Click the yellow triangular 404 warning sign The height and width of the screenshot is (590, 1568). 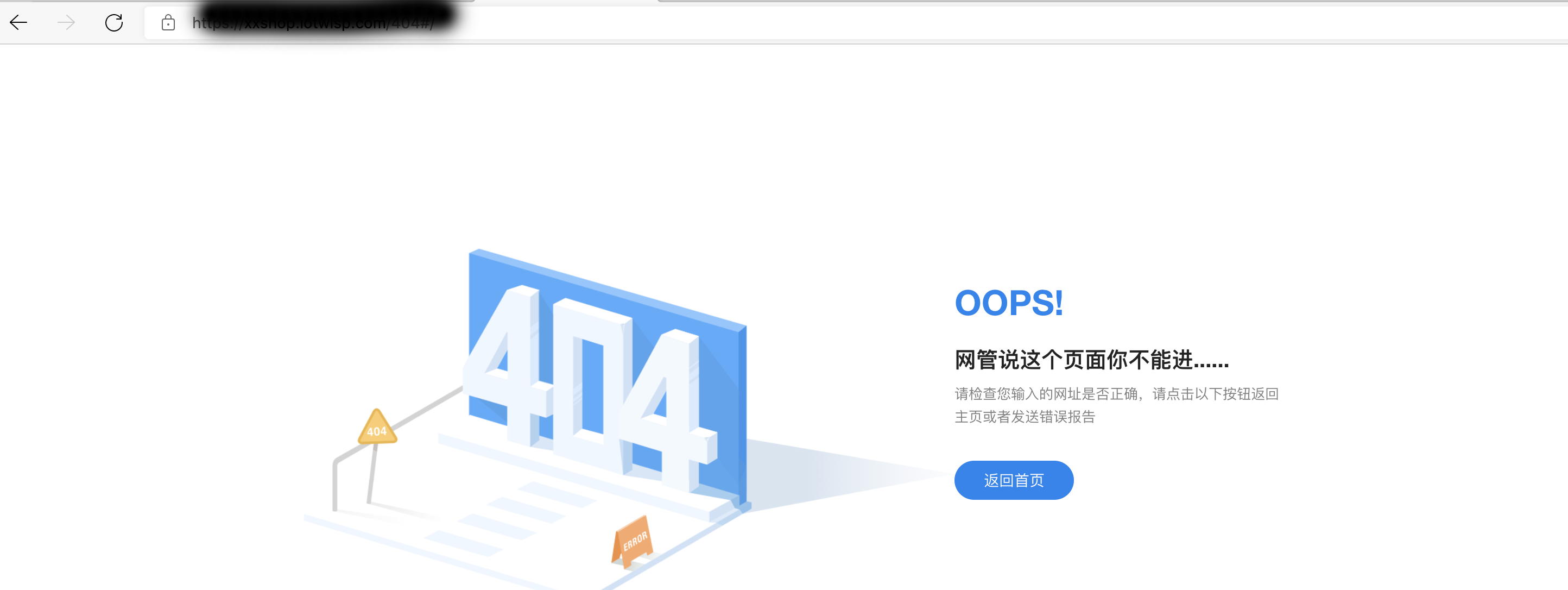click(x=377, y=427)
